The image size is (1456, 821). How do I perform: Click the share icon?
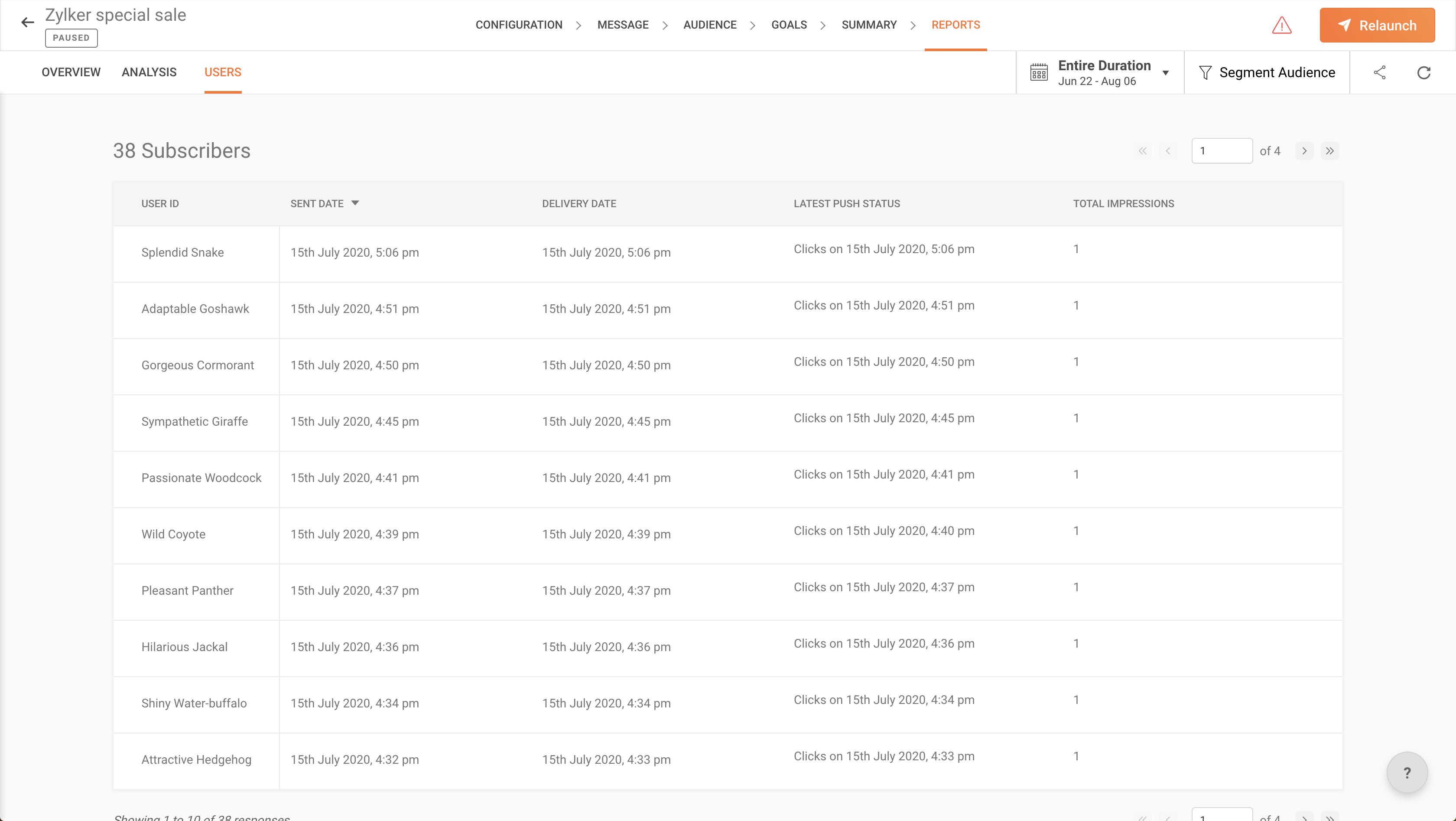click(x=1380, y=72)
